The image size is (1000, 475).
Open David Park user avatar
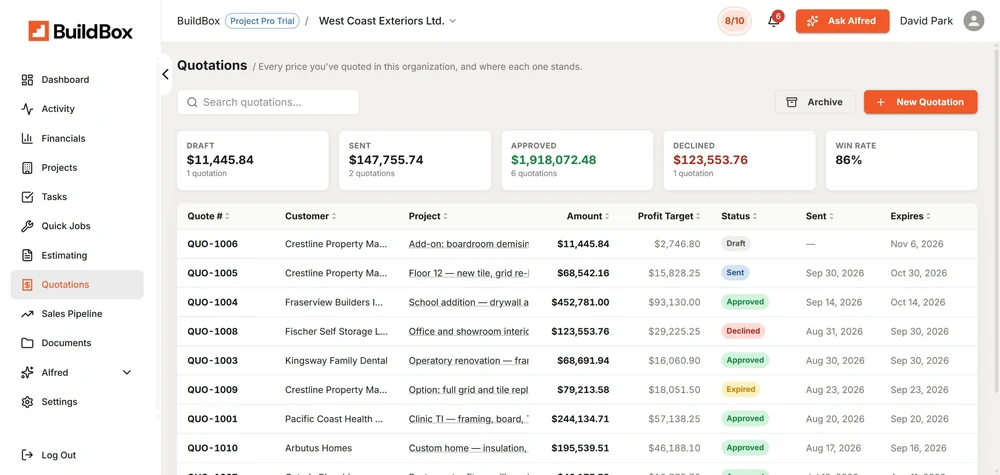pos(974,21)
